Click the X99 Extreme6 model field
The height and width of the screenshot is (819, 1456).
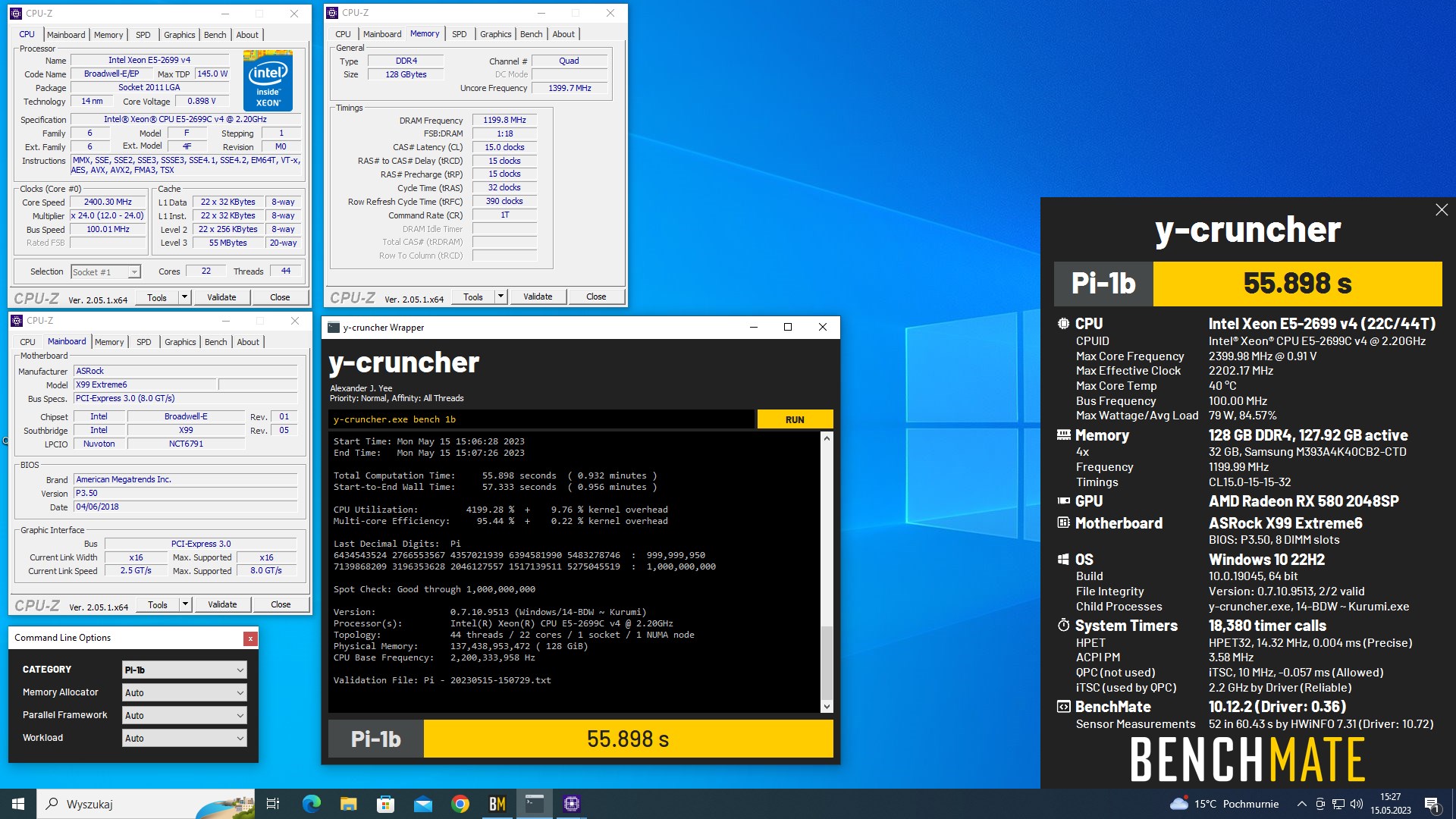[144, 384]
